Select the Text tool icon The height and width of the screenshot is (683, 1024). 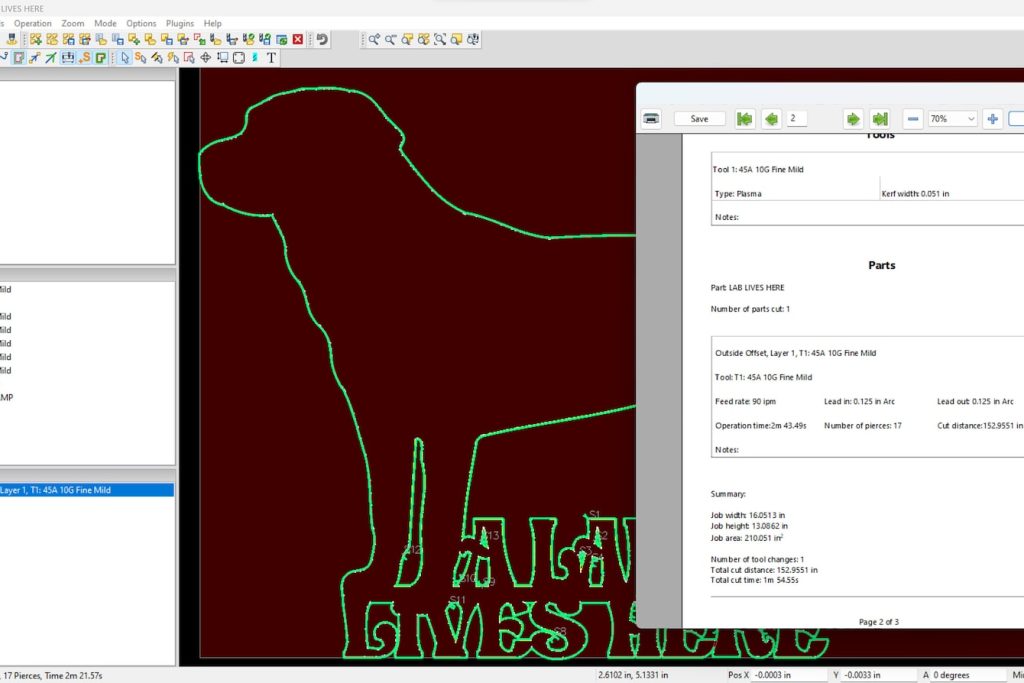click(x=271, y=58)
